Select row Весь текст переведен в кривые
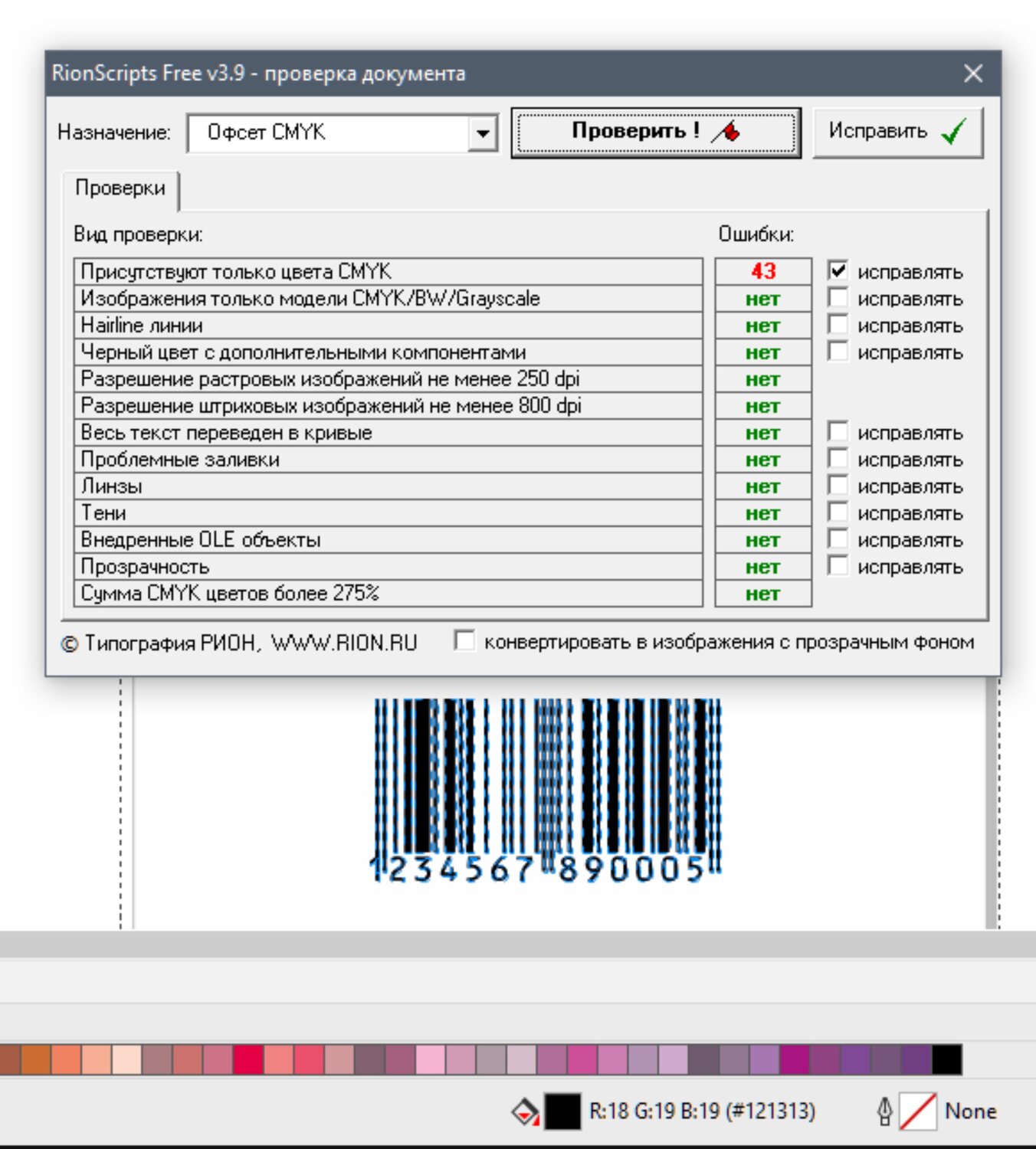 pos(388,433)
